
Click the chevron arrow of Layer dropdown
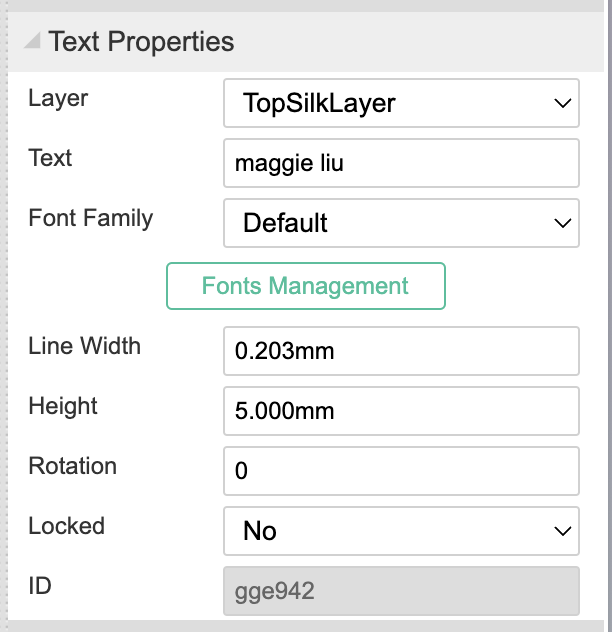pos(562,103)
